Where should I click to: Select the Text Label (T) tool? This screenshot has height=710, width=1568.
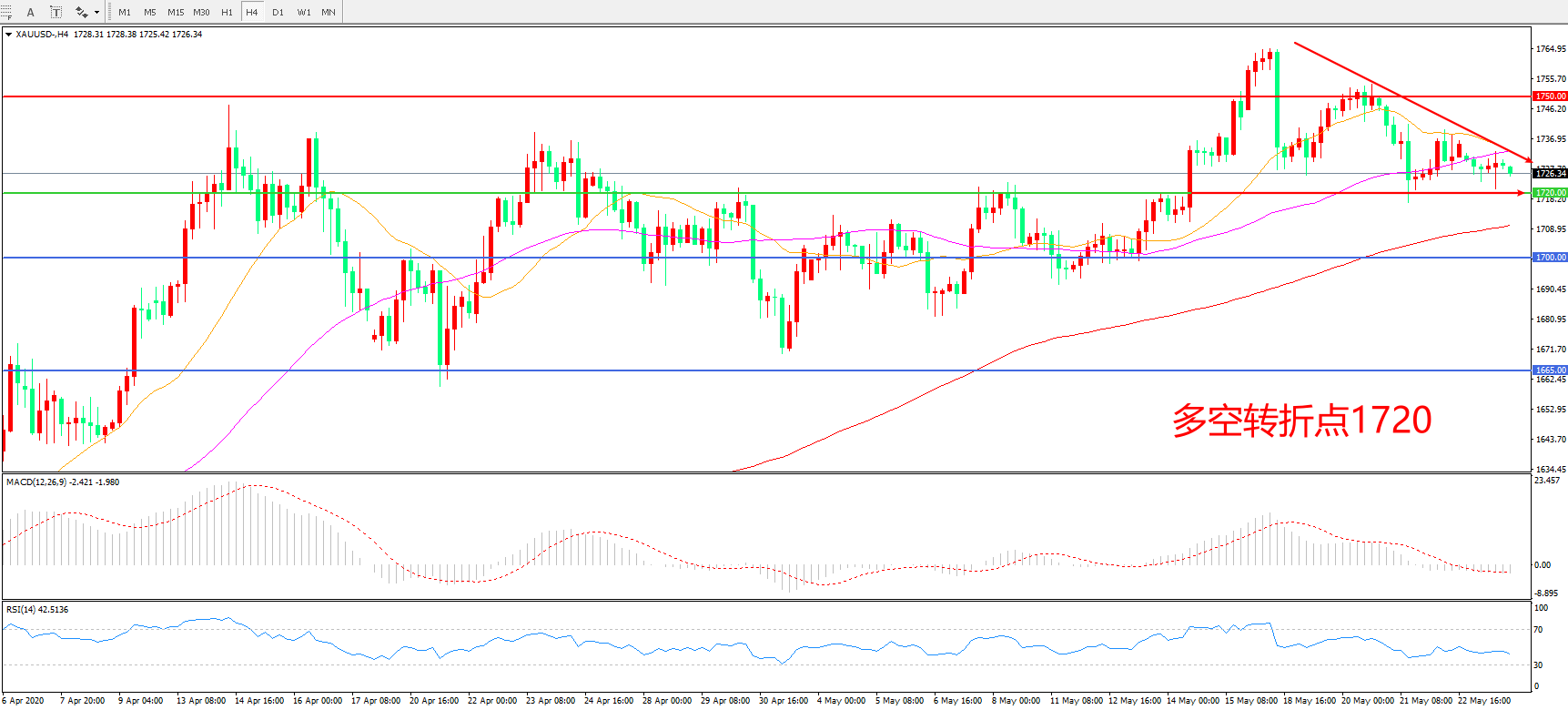point(56,12)
